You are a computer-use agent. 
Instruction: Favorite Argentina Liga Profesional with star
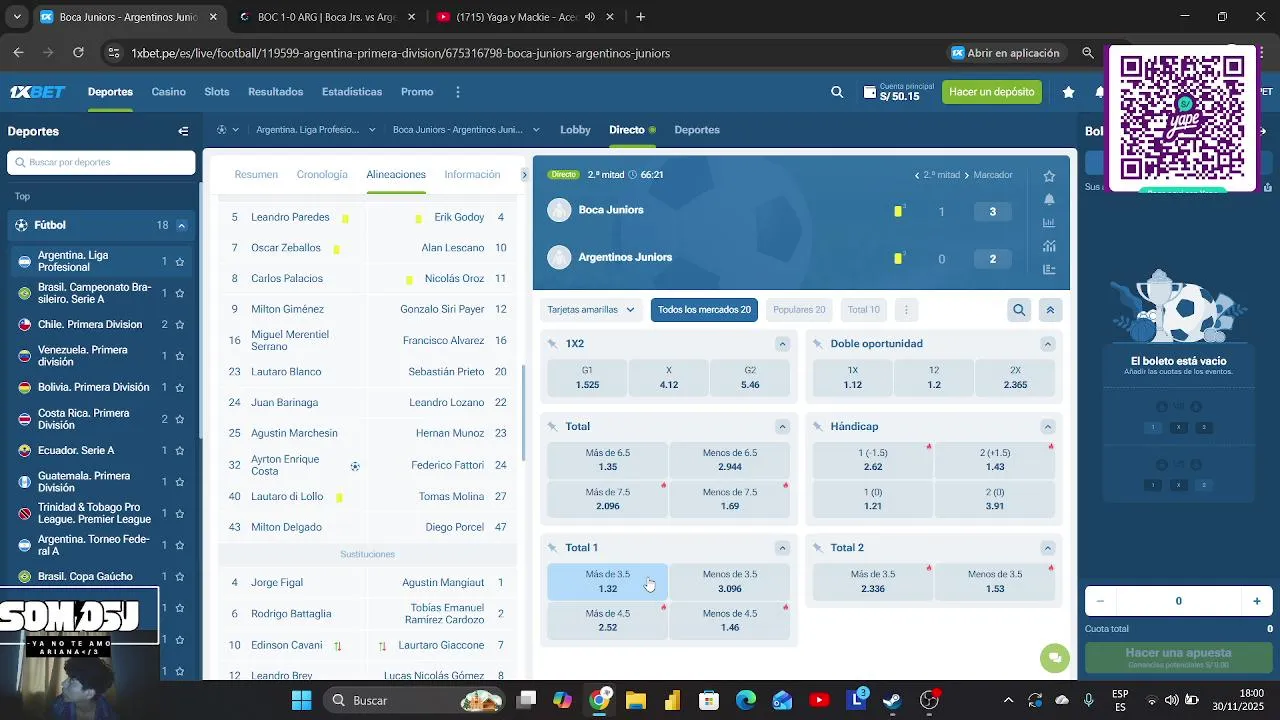coord(180,262)
